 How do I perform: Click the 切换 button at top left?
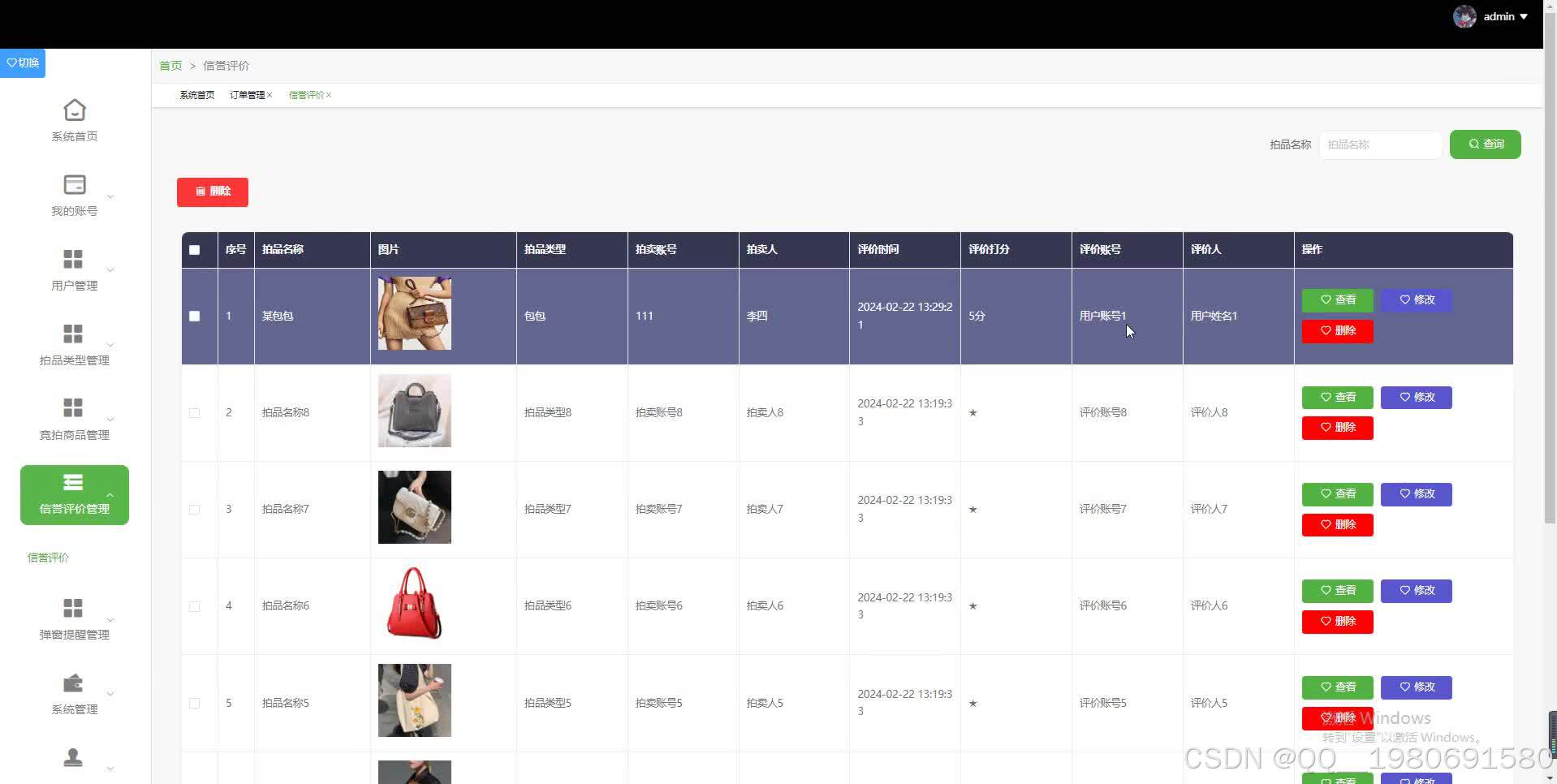pos(23,62)
